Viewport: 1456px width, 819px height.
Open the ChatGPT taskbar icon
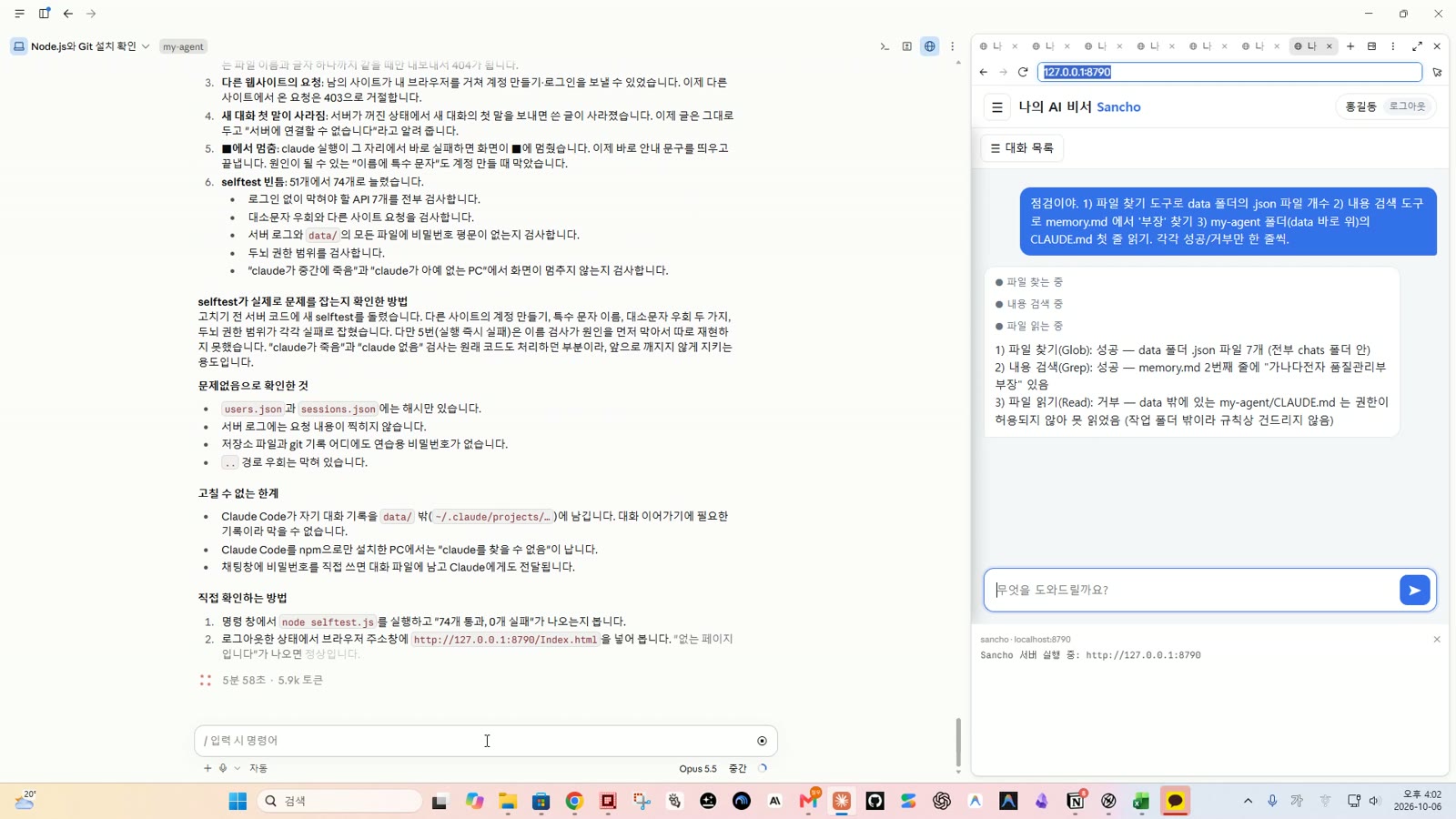click(942, 801)
